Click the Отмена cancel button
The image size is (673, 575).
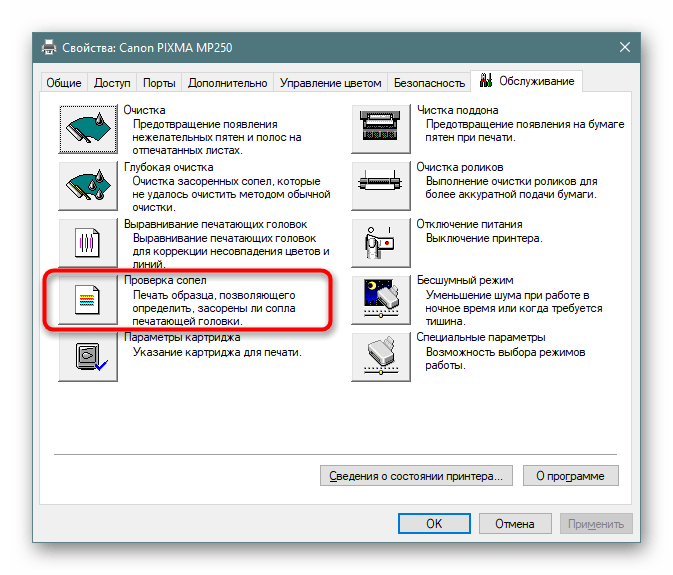click(x=513, y=523)
